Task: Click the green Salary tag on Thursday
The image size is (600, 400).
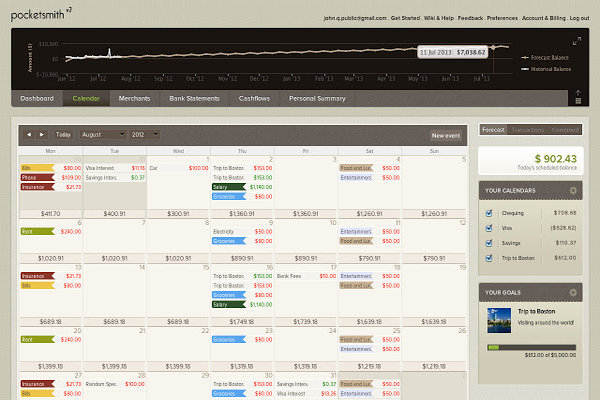Action: click(x=228, y=187)
